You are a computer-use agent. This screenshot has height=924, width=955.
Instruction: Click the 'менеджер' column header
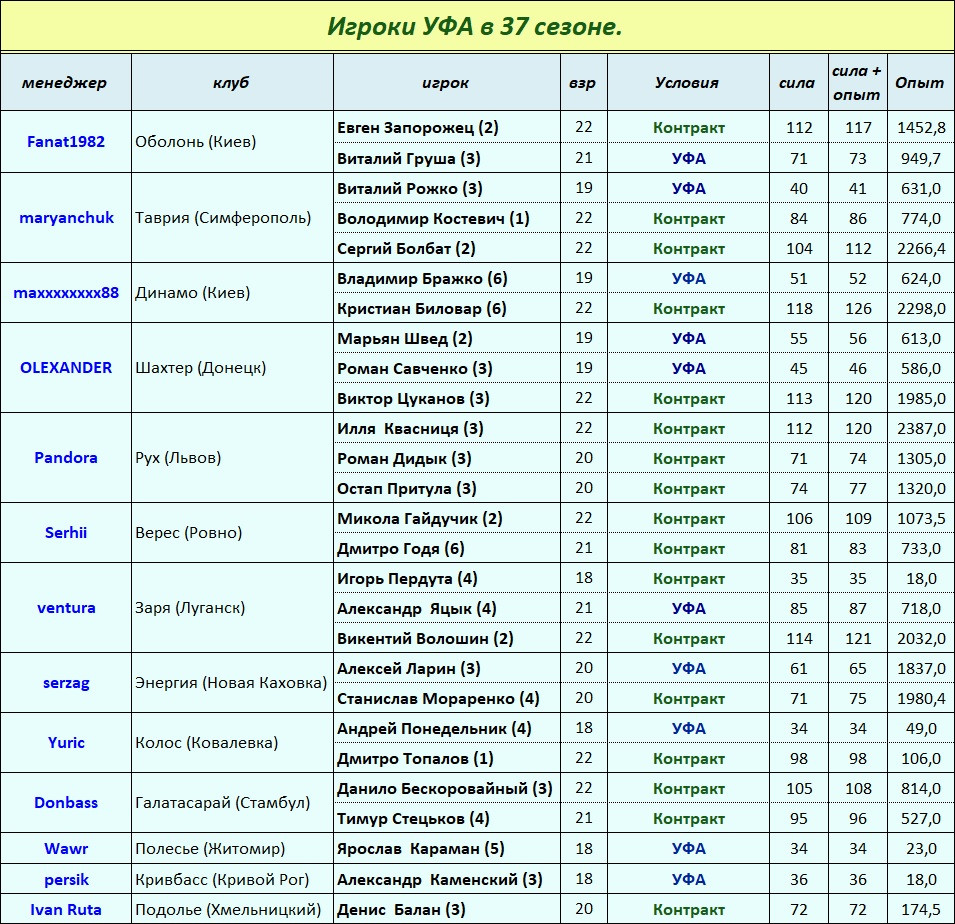(65, 83)
